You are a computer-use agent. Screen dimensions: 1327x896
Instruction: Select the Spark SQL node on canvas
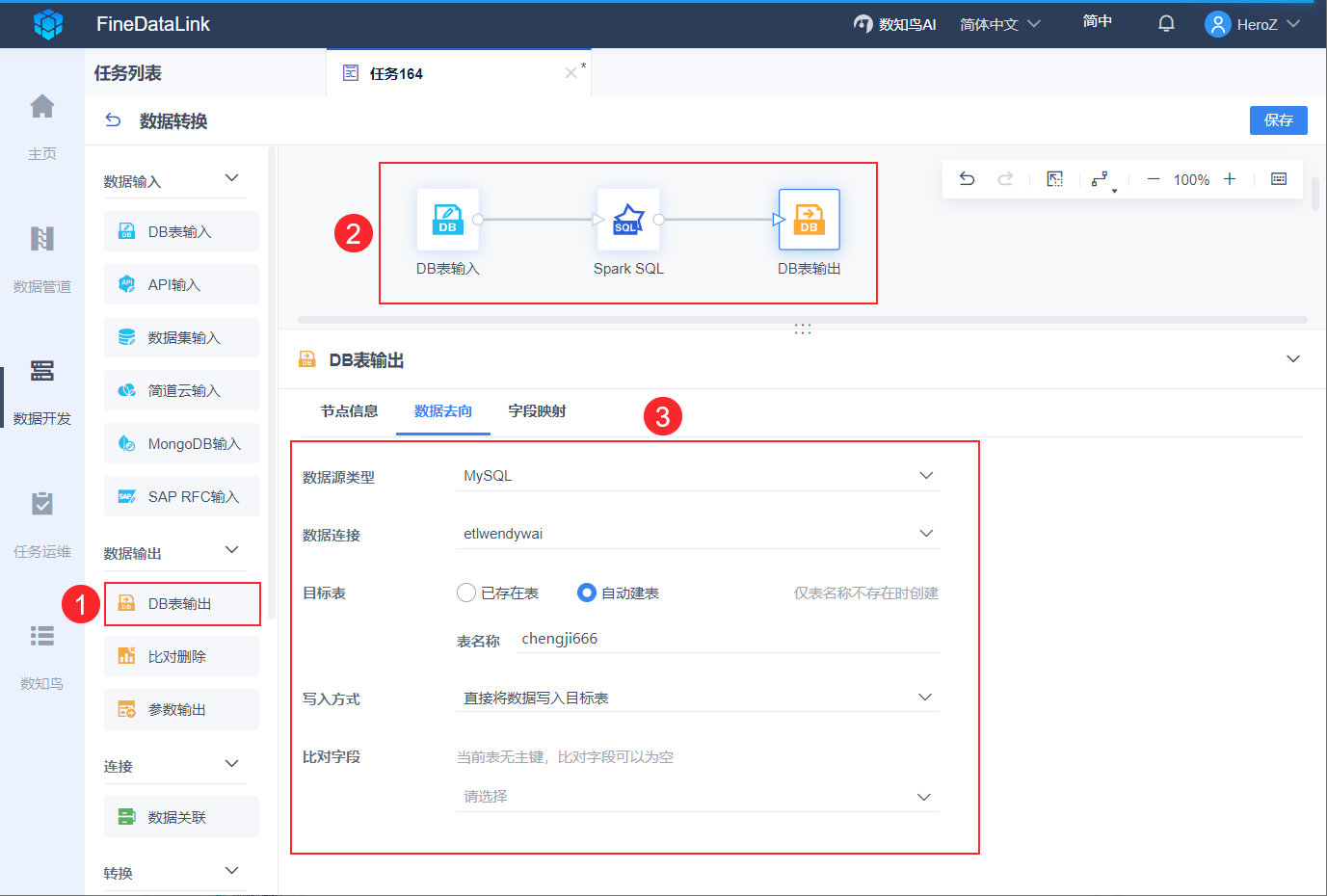tap(628, 220)
